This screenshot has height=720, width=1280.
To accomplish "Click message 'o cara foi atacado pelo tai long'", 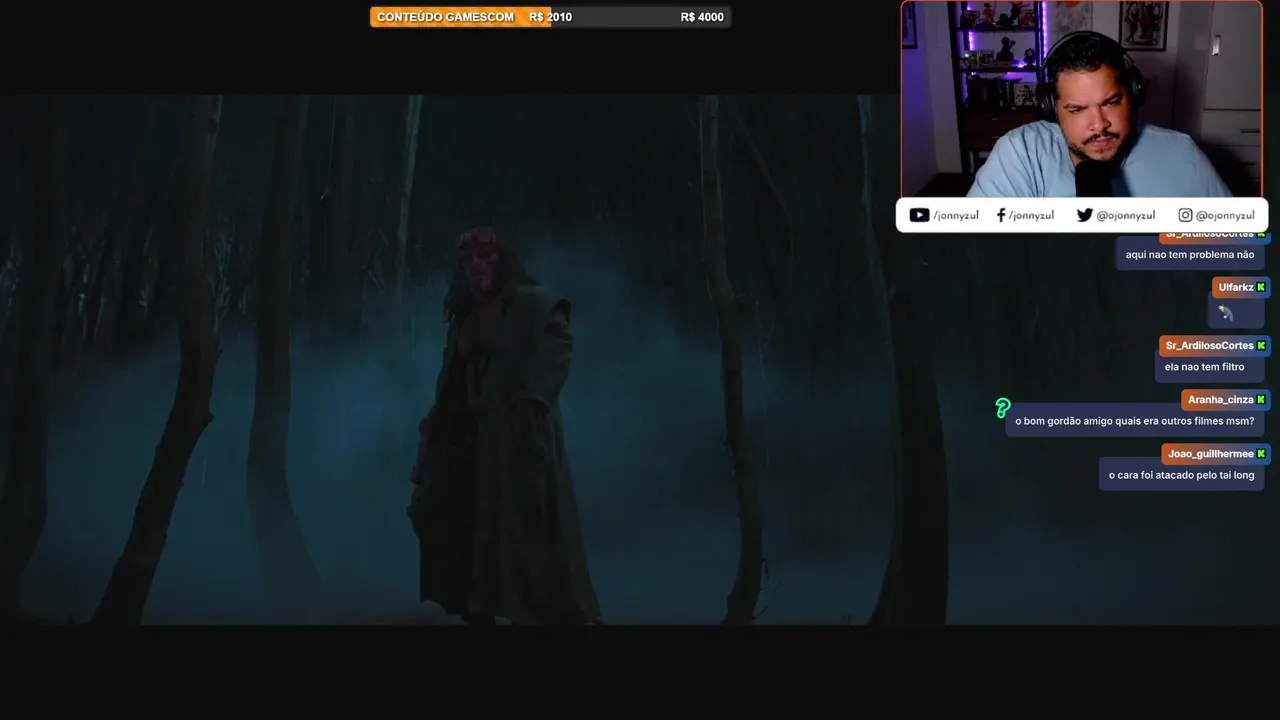I will coord(1181,475).
